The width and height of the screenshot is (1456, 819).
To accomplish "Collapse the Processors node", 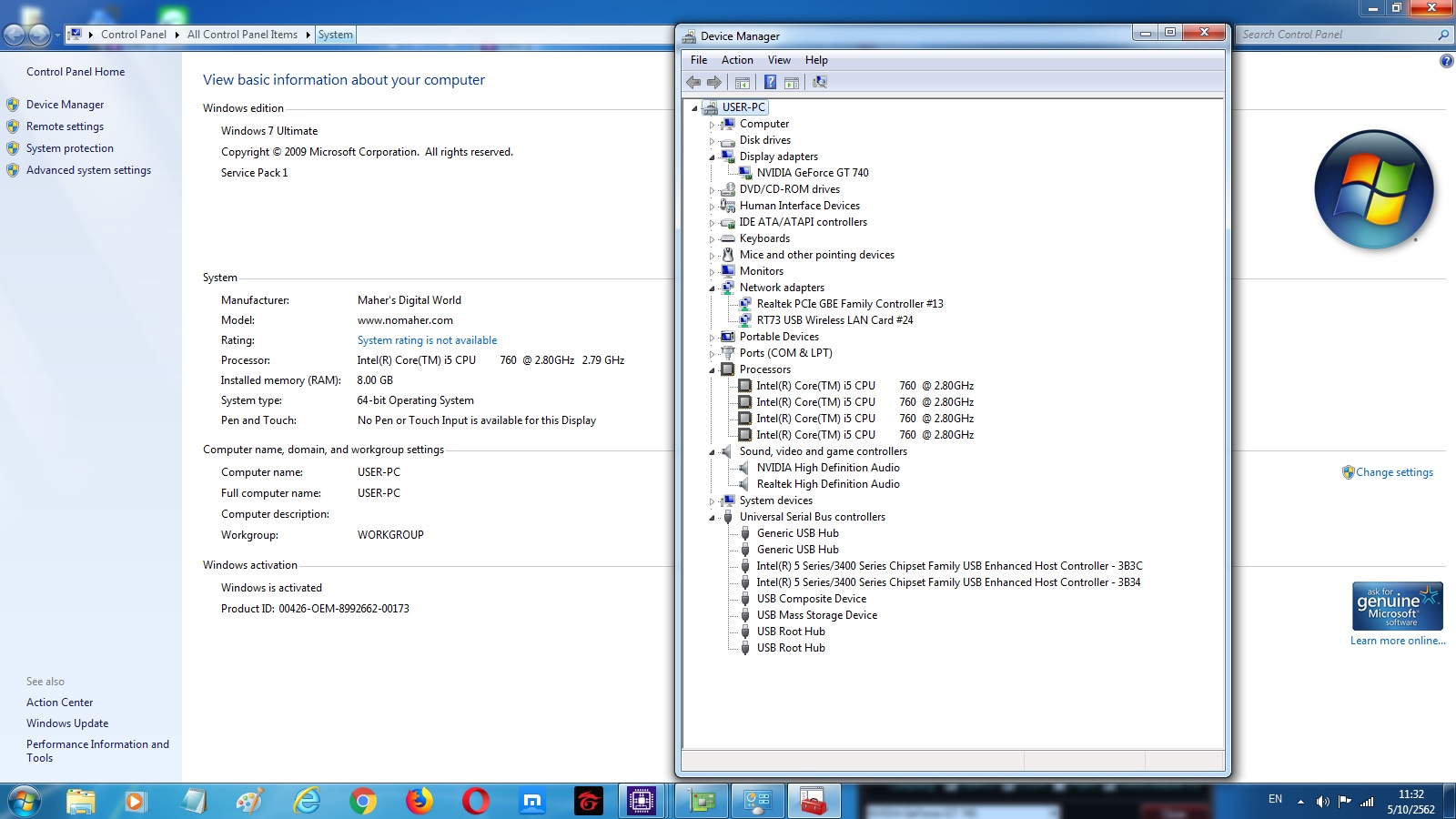I will point(713,370).
